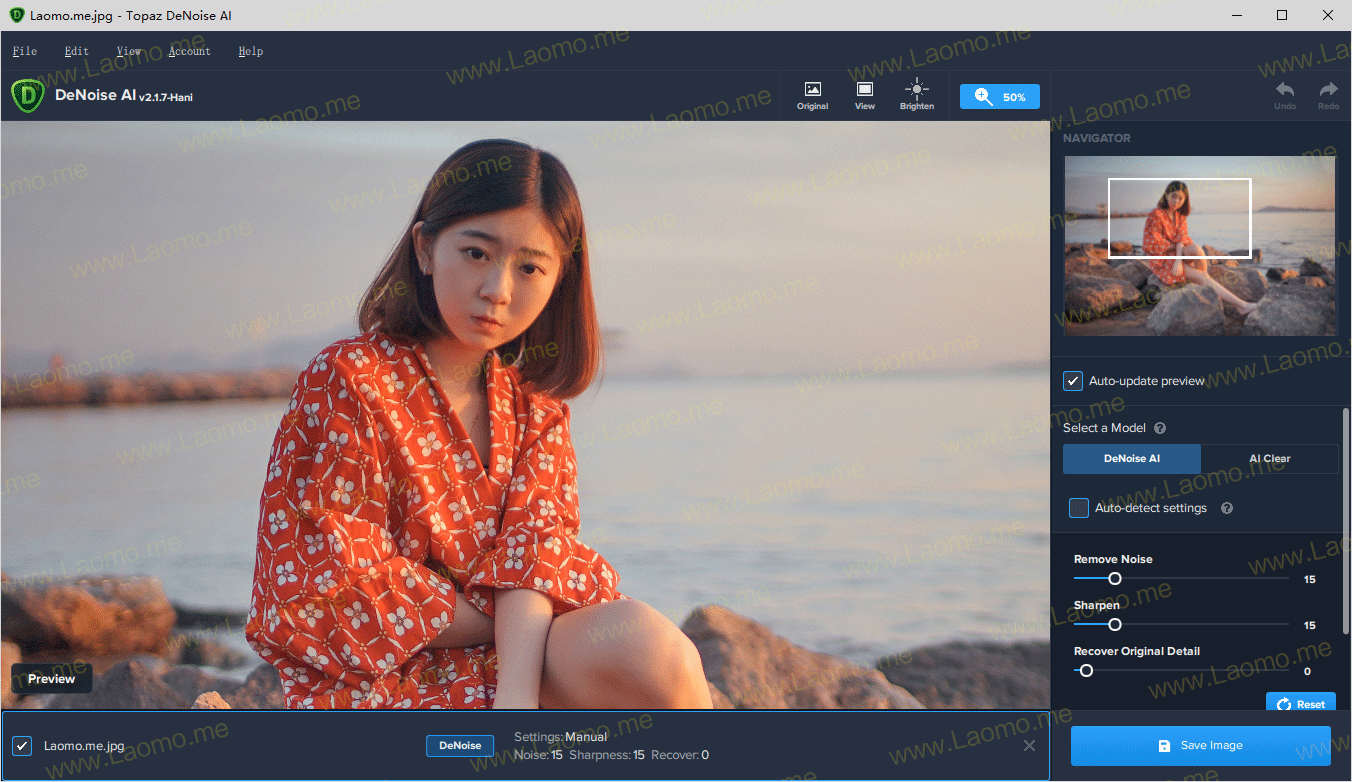Click the Save Image button
The height and width of the screenshot is (782, 1352).
tap(1200, 746)
